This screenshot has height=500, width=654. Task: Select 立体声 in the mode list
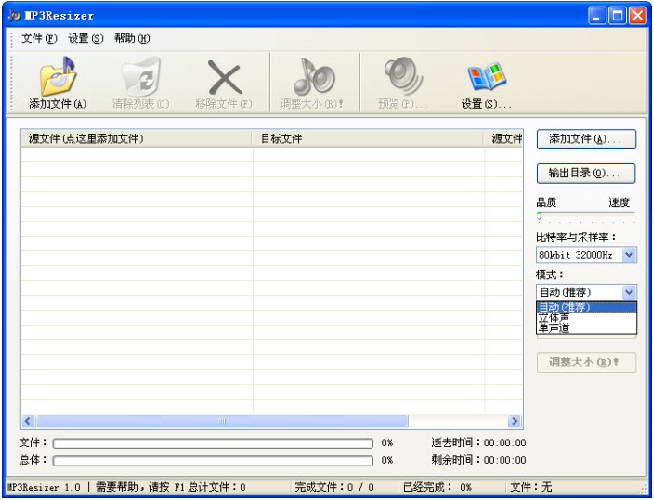(586, 318)
